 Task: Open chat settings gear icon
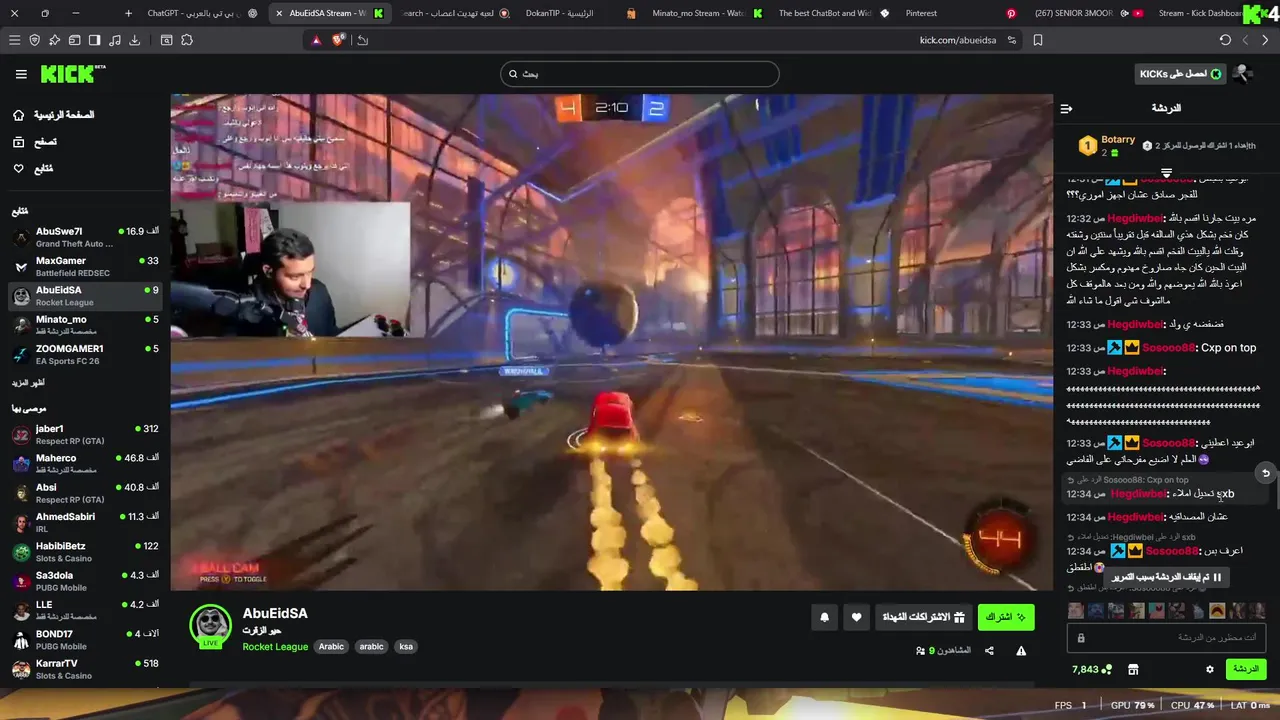[x=1210, y=669]
